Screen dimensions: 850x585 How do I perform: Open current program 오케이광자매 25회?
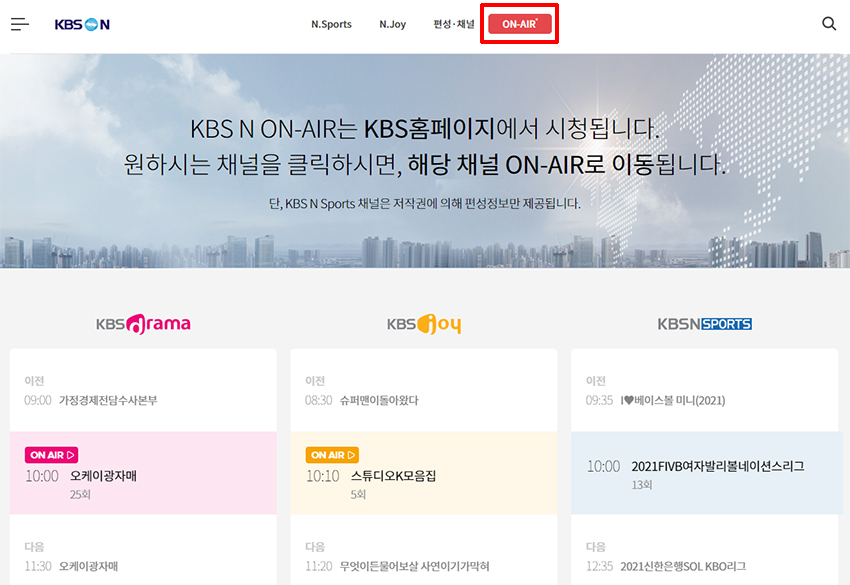pos(143,473)
